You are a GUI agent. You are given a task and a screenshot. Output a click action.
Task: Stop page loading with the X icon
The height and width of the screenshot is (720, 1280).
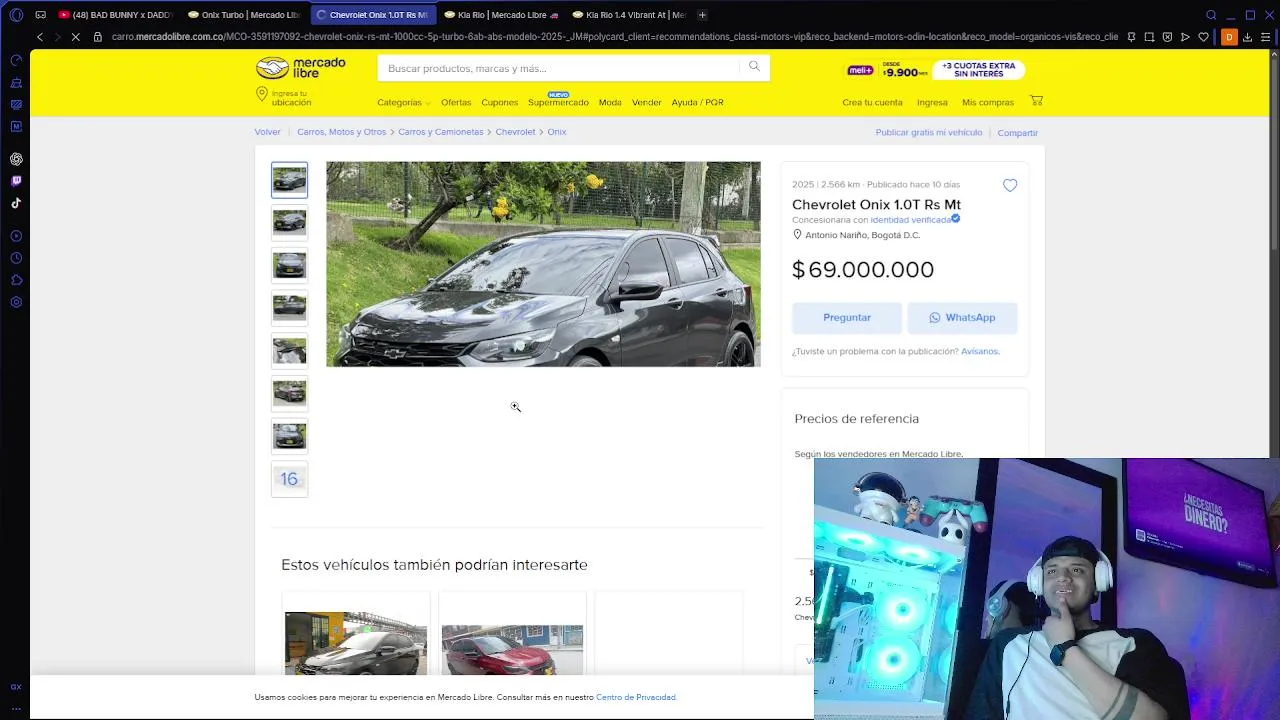[75, 37]
